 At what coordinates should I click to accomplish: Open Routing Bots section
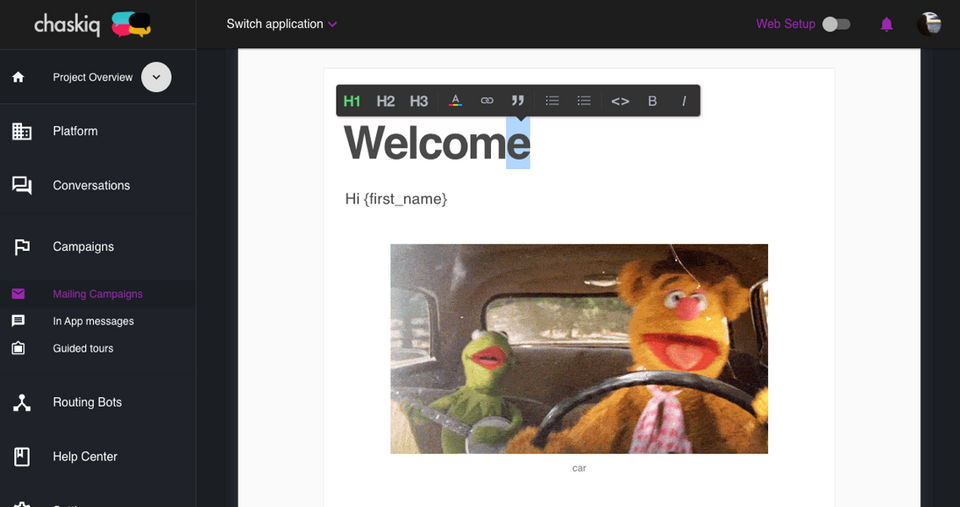point(87,402)
